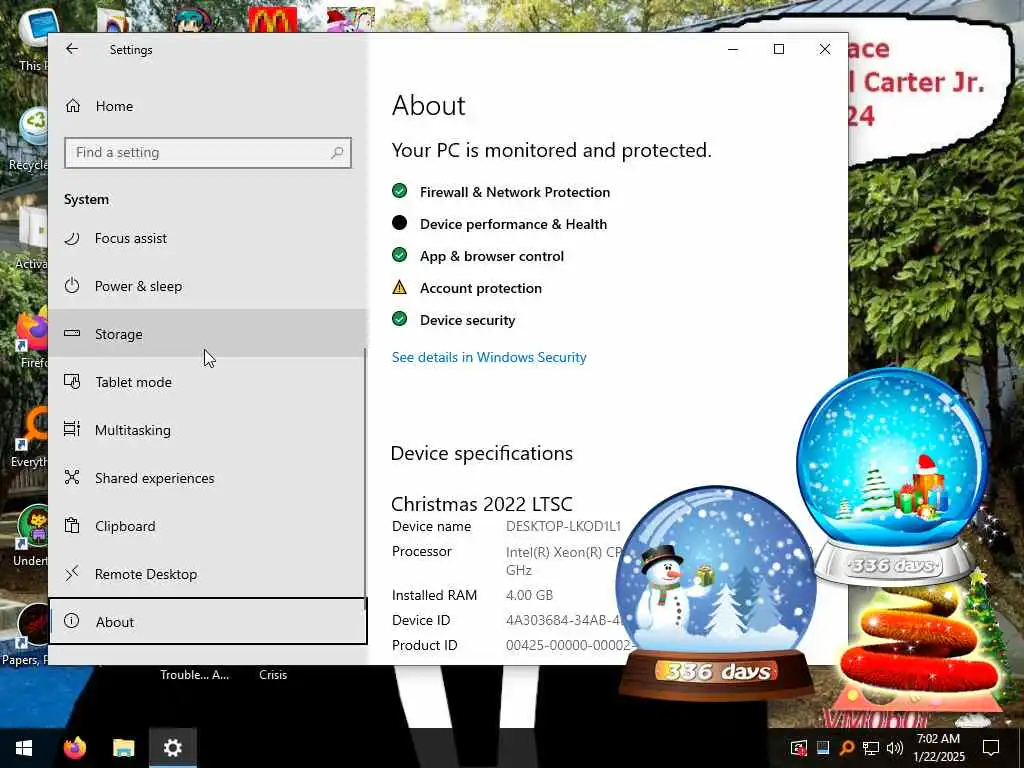The image size is (1024, 768).
Task: Click the Settings gear taskbar button
Action: click(172, 748)
